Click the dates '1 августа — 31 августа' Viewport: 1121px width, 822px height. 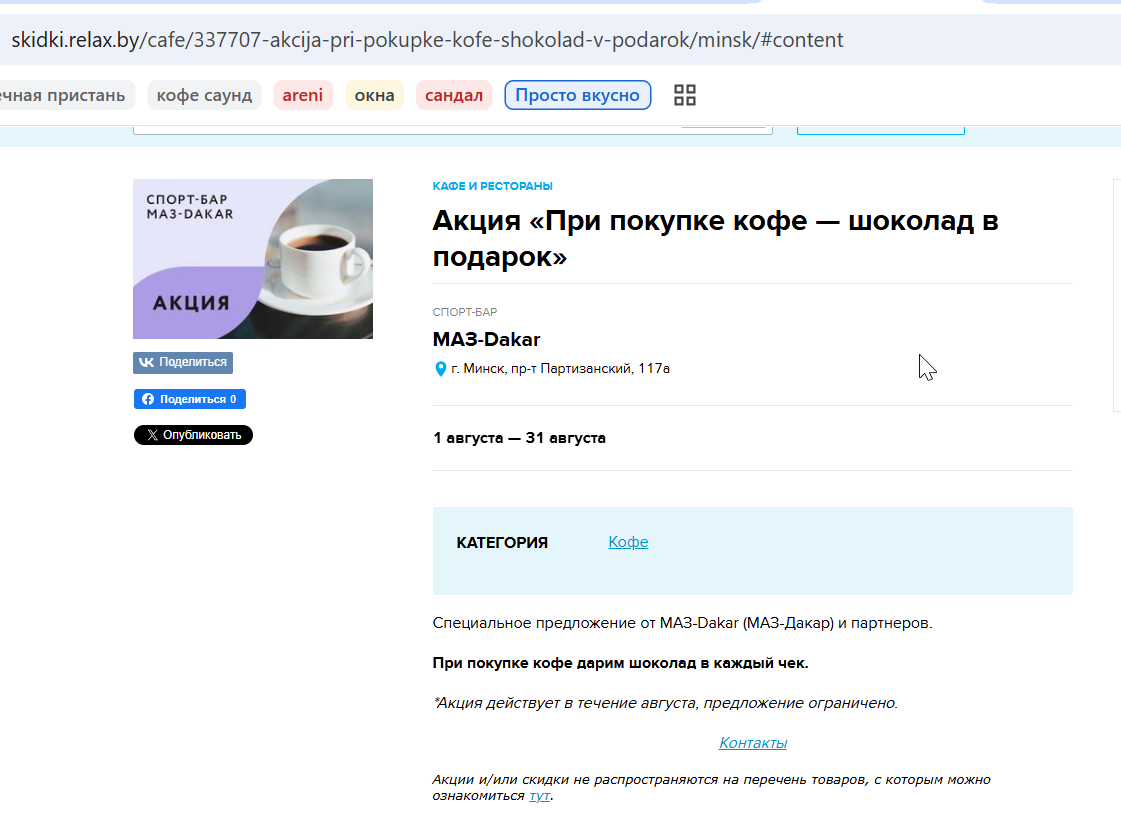519,438
